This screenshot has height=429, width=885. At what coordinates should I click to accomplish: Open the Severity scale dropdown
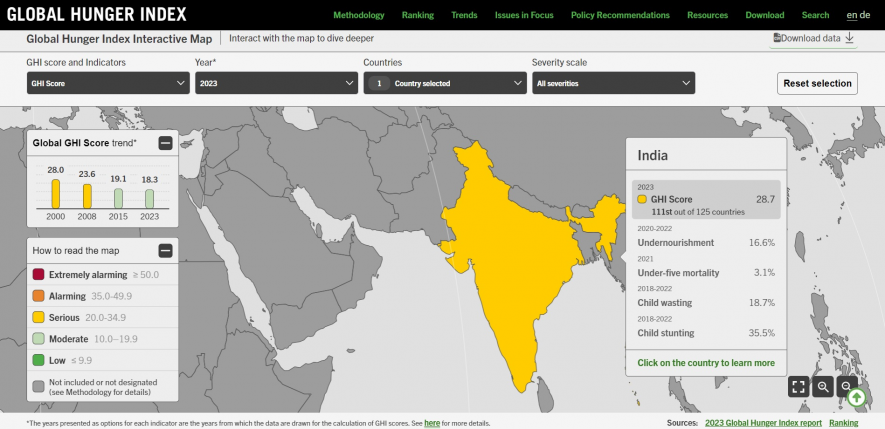[613, 84]
